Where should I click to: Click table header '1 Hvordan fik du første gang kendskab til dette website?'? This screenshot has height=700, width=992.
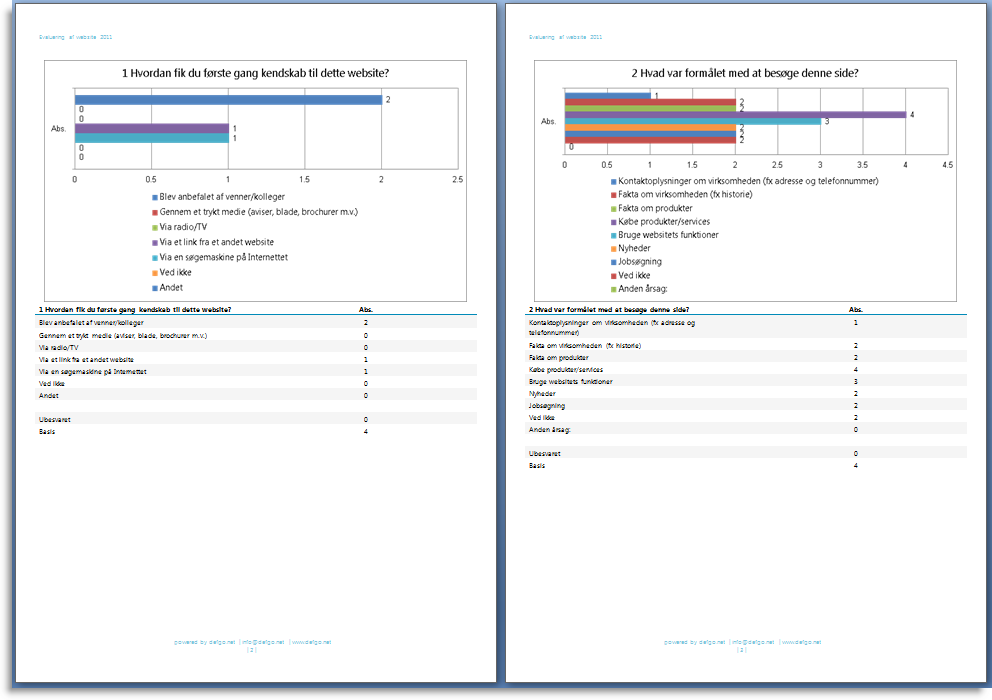pyautogui.click(x=135, y=309)
